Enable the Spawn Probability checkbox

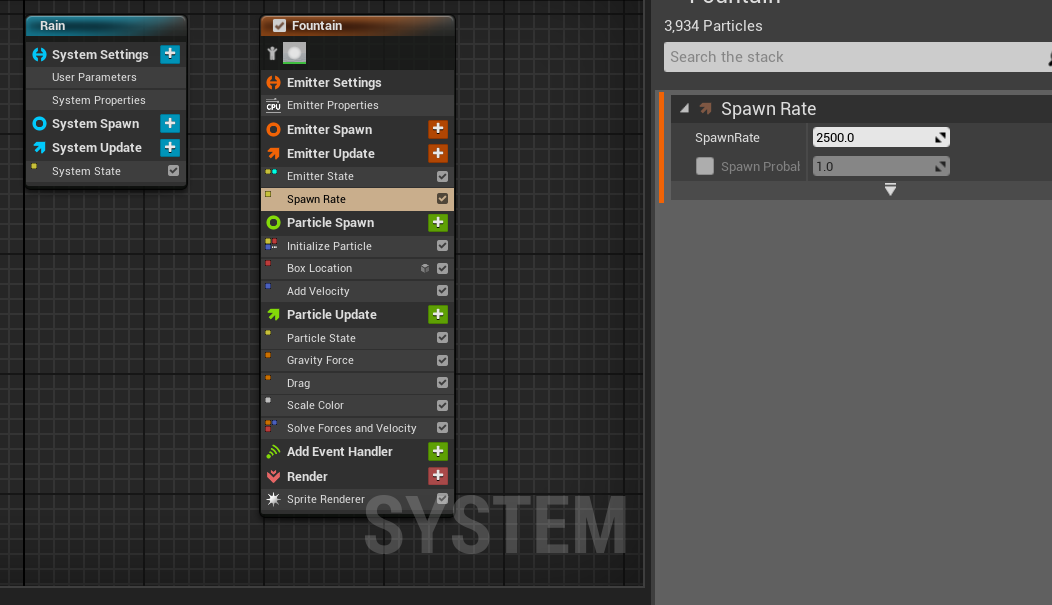point(705,166)
